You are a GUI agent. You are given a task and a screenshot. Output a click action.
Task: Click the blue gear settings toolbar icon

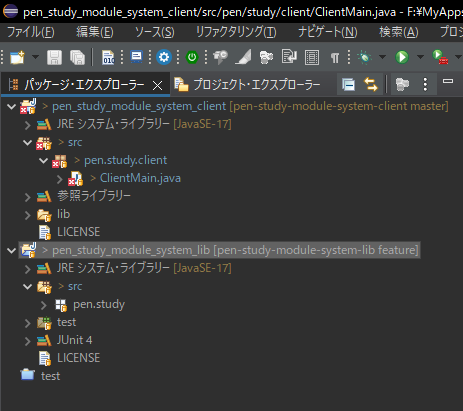click(x=164, y=57)
